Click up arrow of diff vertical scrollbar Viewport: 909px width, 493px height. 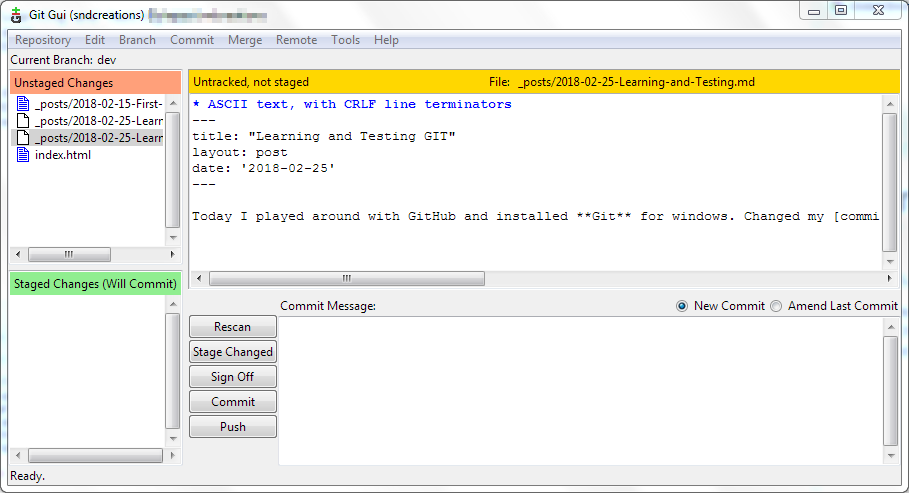click(x=890, y=104)
